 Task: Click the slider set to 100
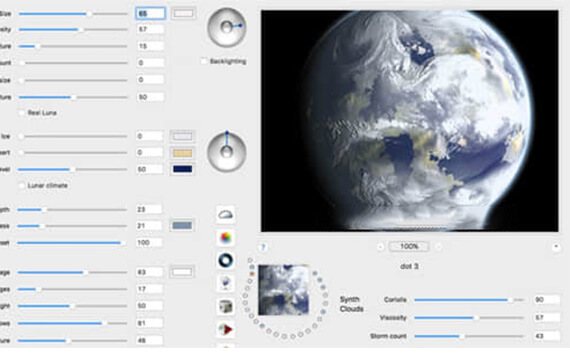coord(72,243)
